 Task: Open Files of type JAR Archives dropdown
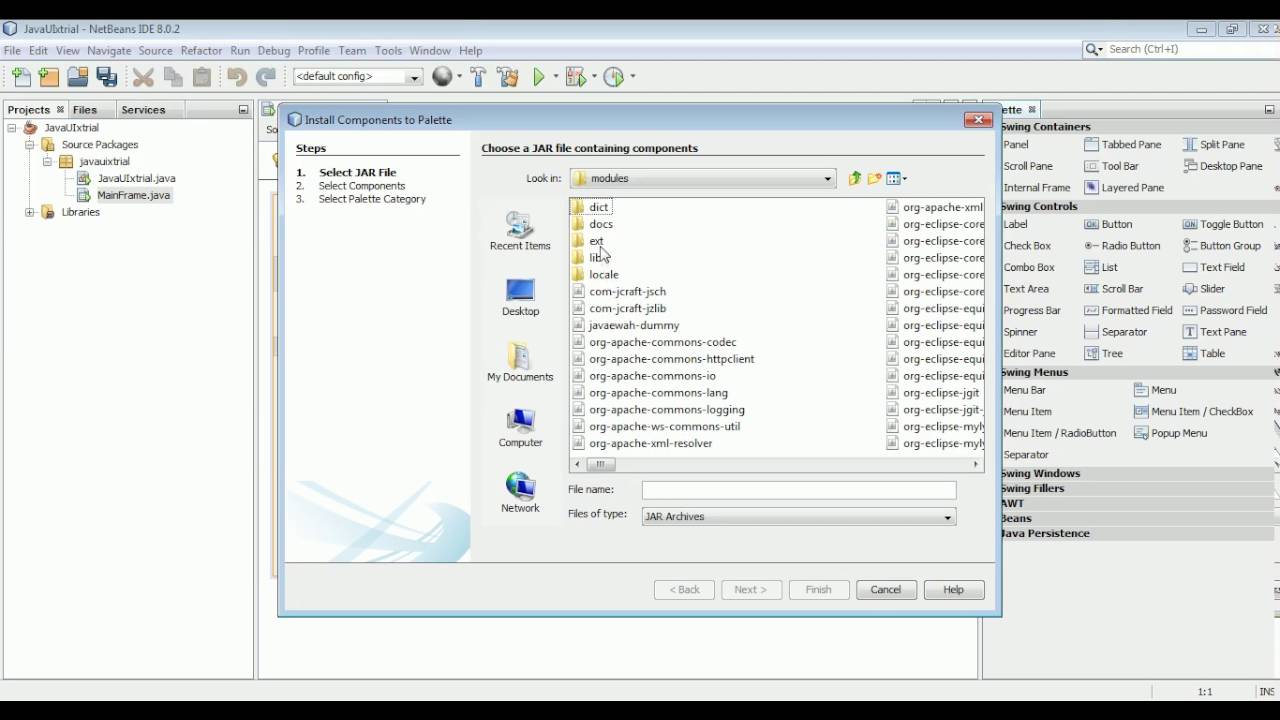tap(947, 517)
